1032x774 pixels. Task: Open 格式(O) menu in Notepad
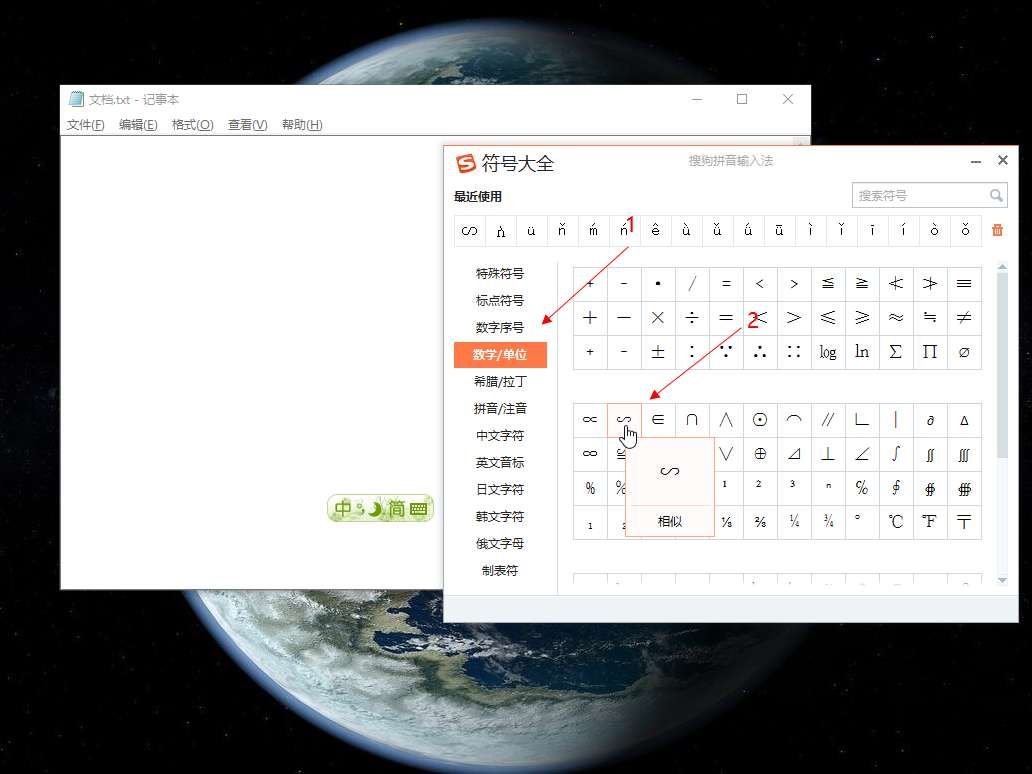click(x=192, y=124)
